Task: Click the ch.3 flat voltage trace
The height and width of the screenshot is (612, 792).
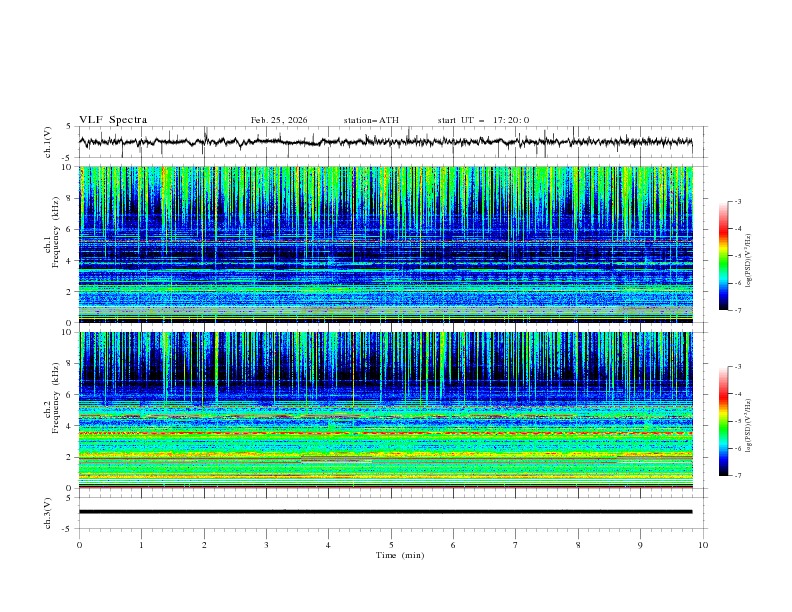Action: pos(385,512)
